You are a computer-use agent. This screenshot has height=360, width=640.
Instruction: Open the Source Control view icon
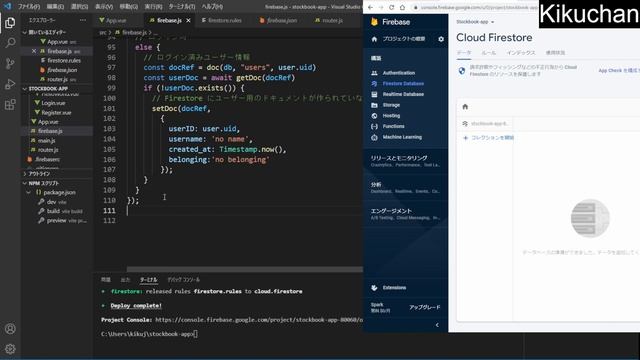(x=10, y=63)
